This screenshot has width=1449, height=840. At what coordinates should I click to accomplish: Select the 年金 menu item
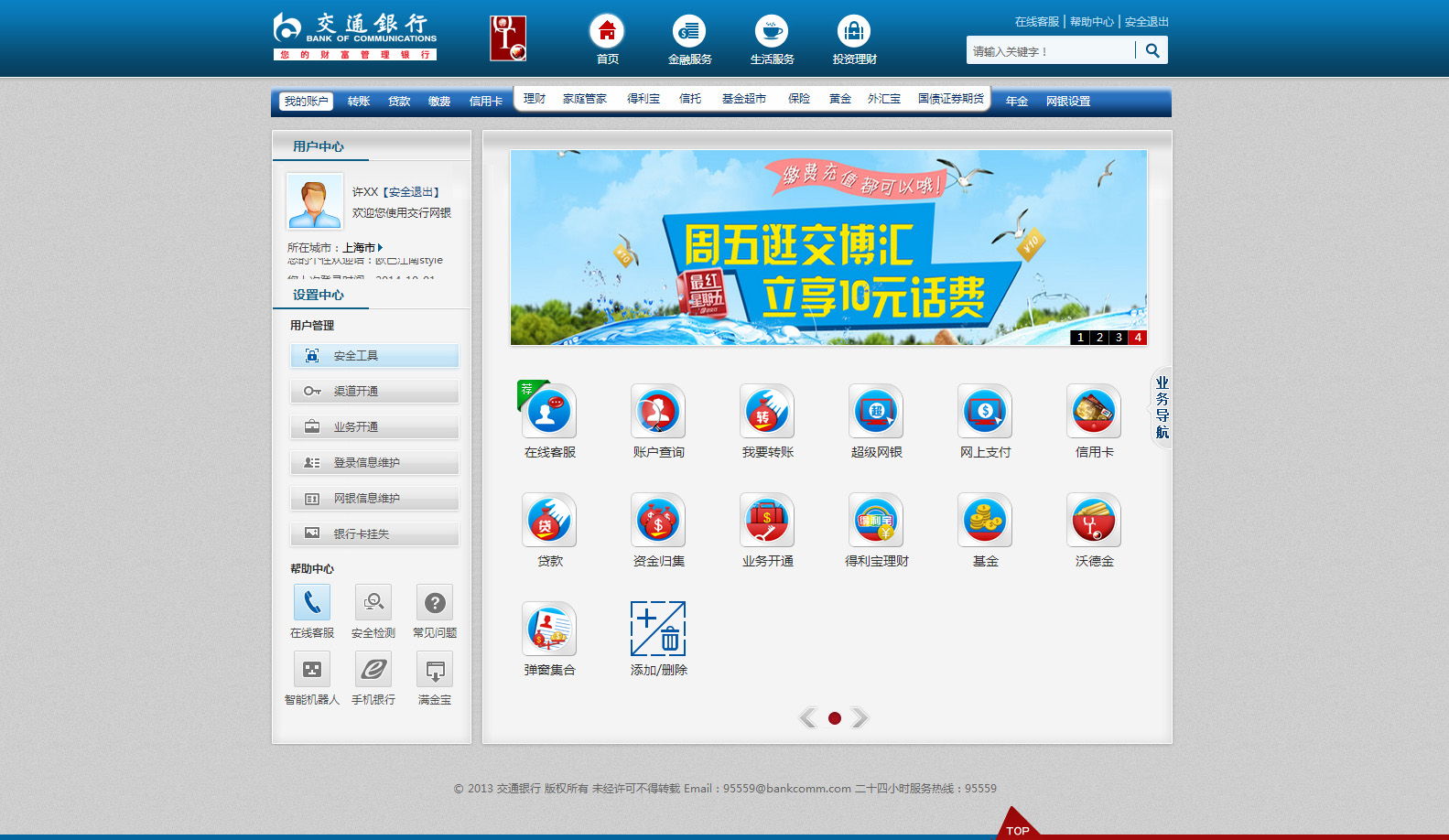[1017, 102]
